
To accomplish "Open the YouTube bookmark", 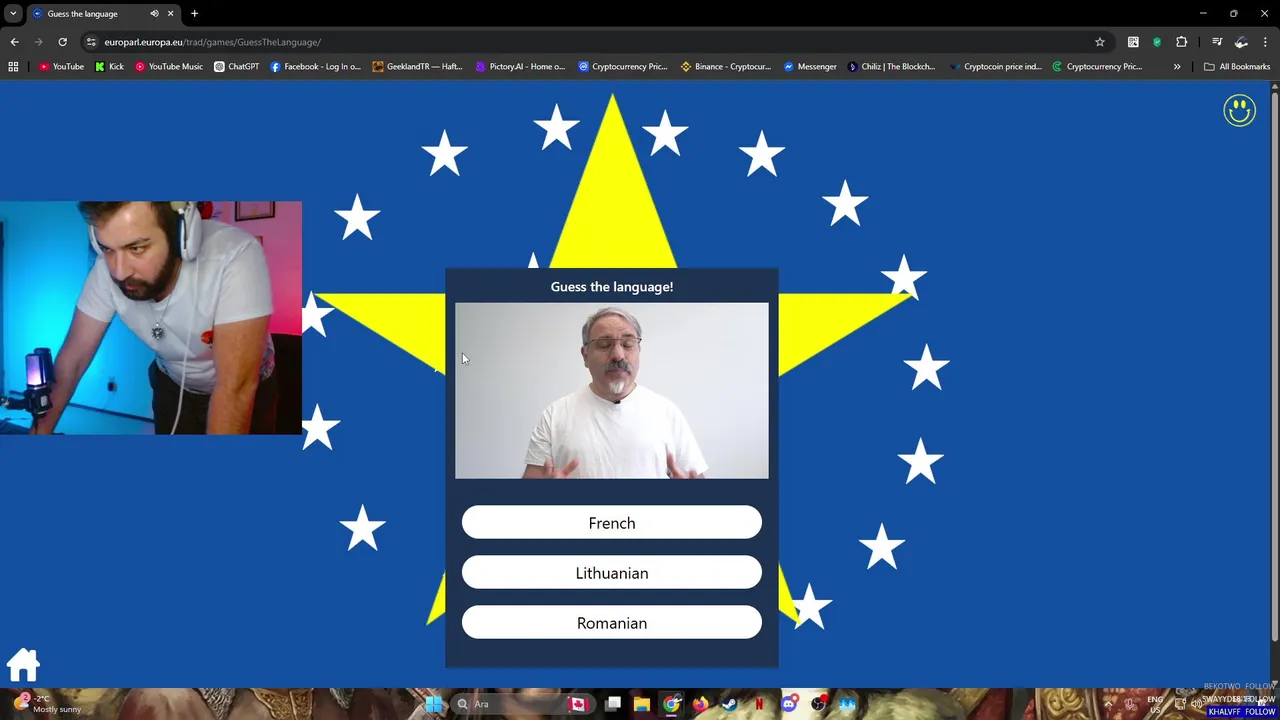I will (61, 66).
